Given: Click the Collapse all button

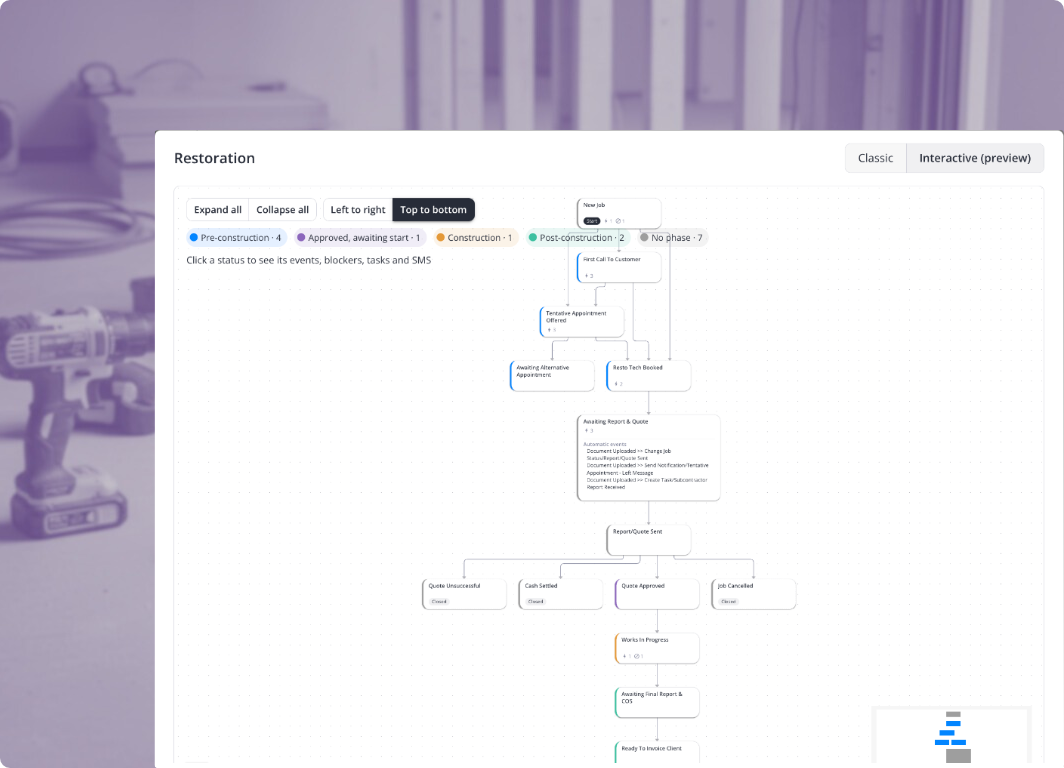Looking at the screenshot, I should point(282,210).
